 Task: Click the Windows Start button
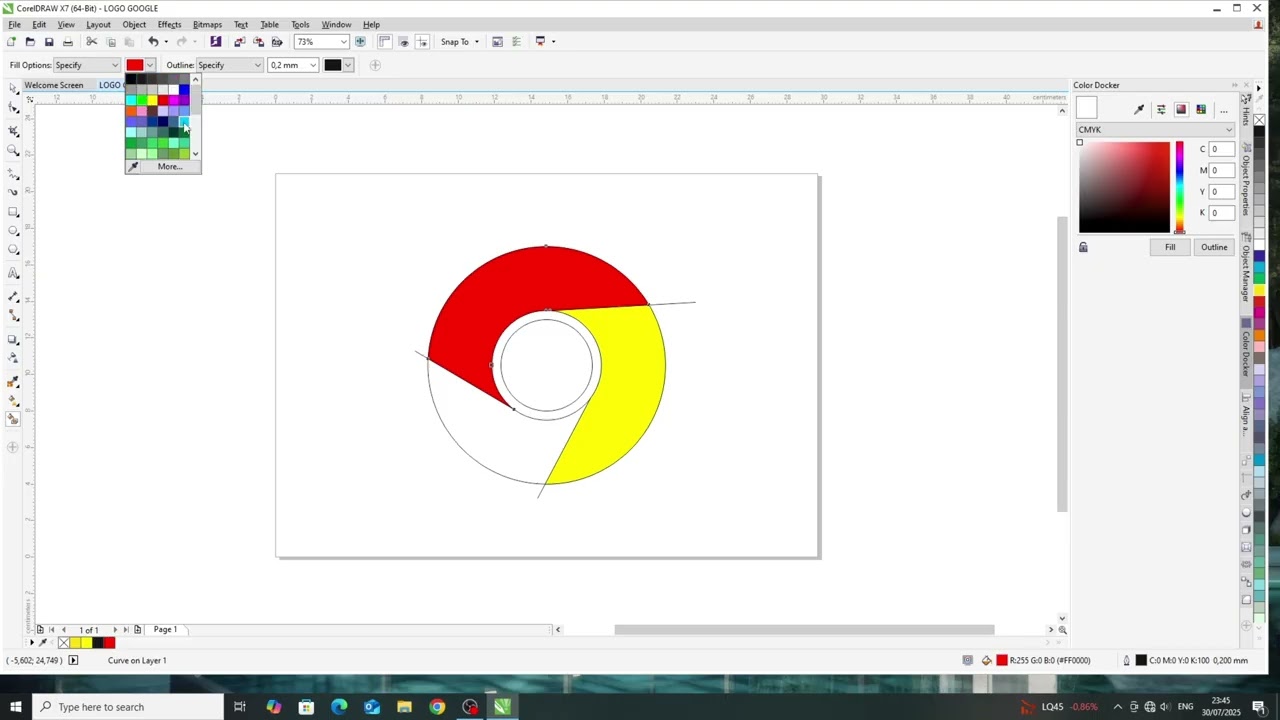tap(15, 707)
